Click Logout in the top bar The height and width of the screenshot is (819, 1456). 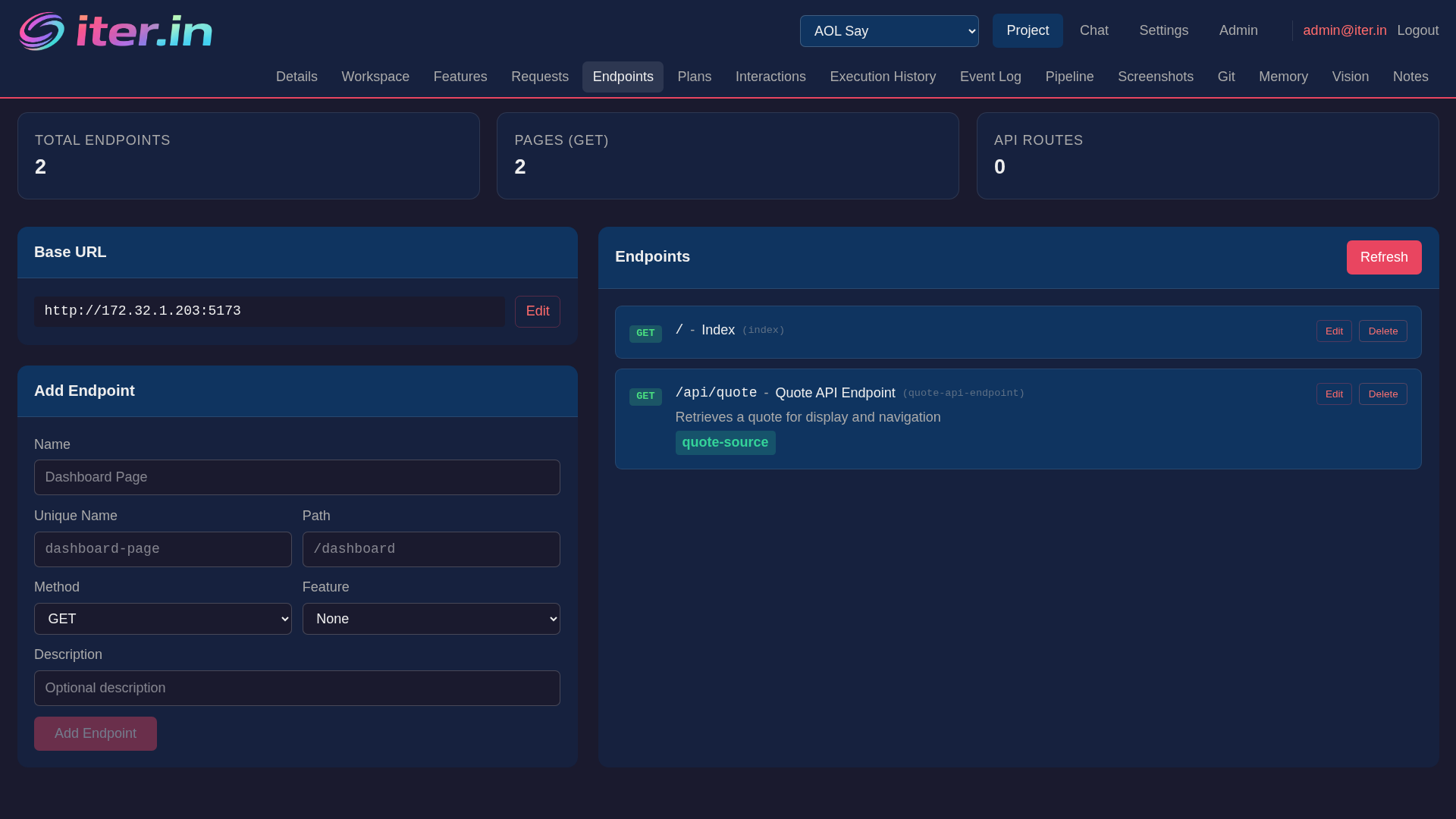tap(1417, 30)
